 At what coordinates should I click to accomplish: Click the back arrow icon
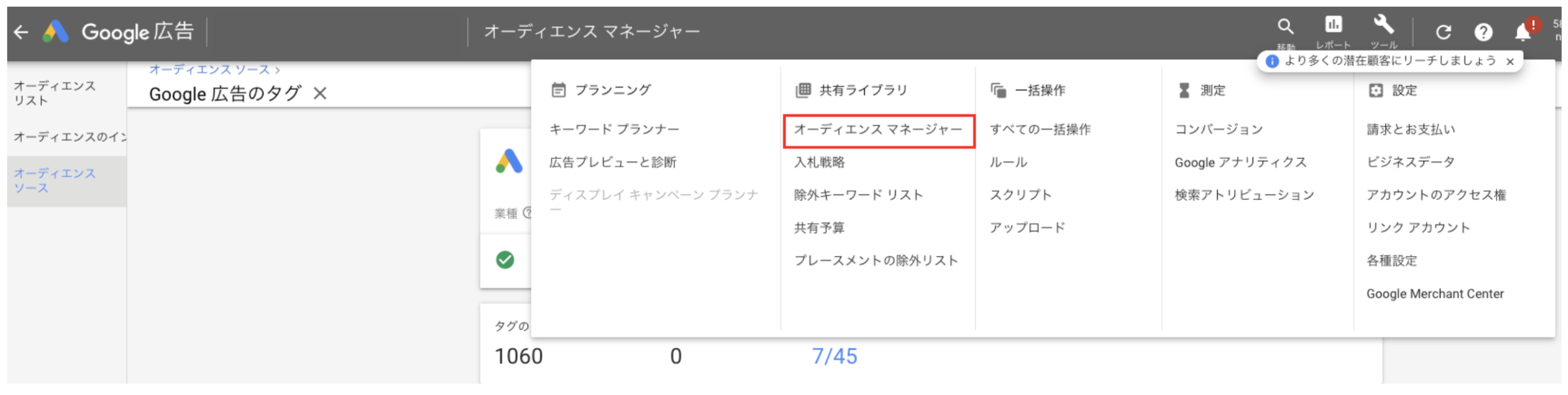[21, 32]
